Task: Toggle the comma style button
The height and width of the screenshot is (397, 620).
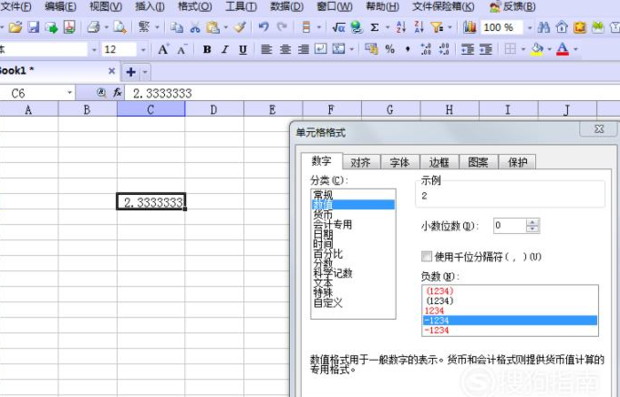Action: (408, 49)
